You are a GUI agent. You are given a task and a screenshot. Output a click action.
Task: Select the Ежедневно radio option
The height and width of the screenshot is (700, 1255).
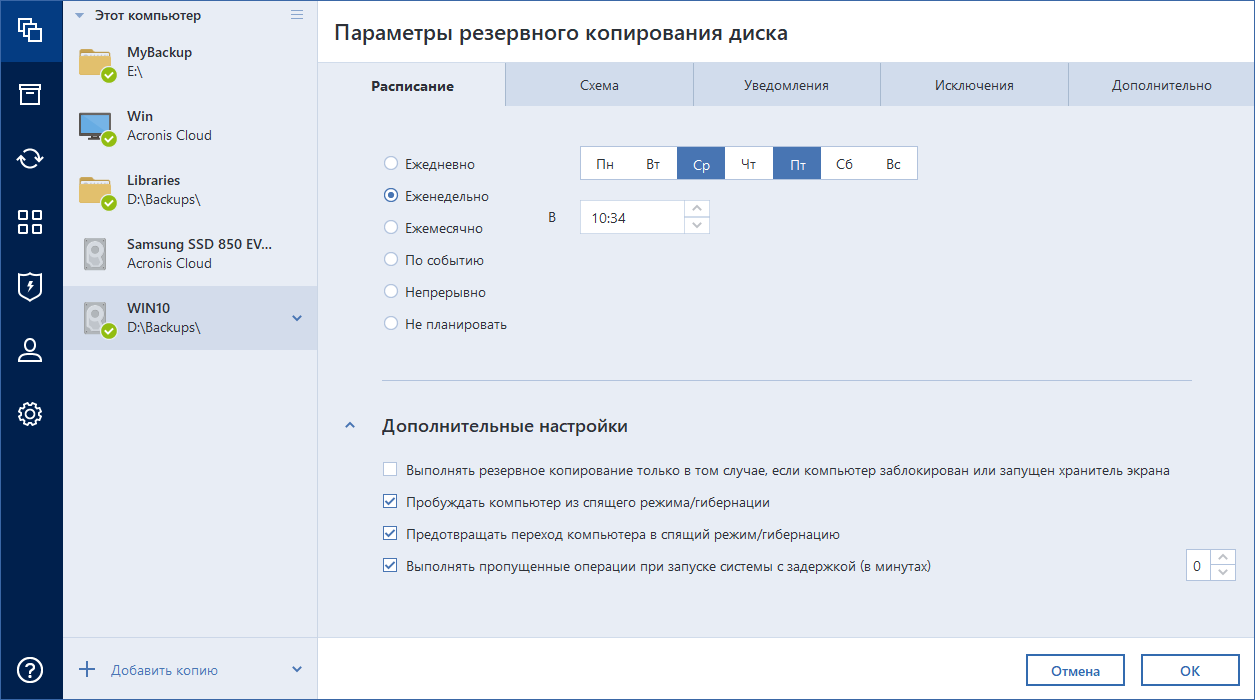[391, 164]
